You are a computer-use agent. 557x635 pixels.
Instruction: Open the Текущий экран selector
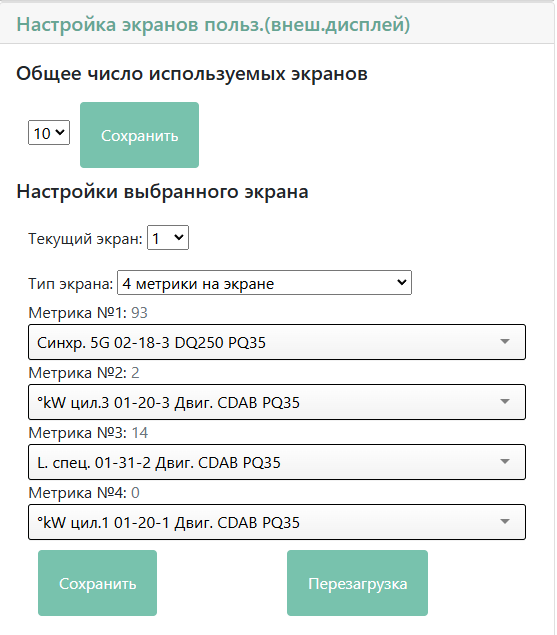tap(168, 238)
